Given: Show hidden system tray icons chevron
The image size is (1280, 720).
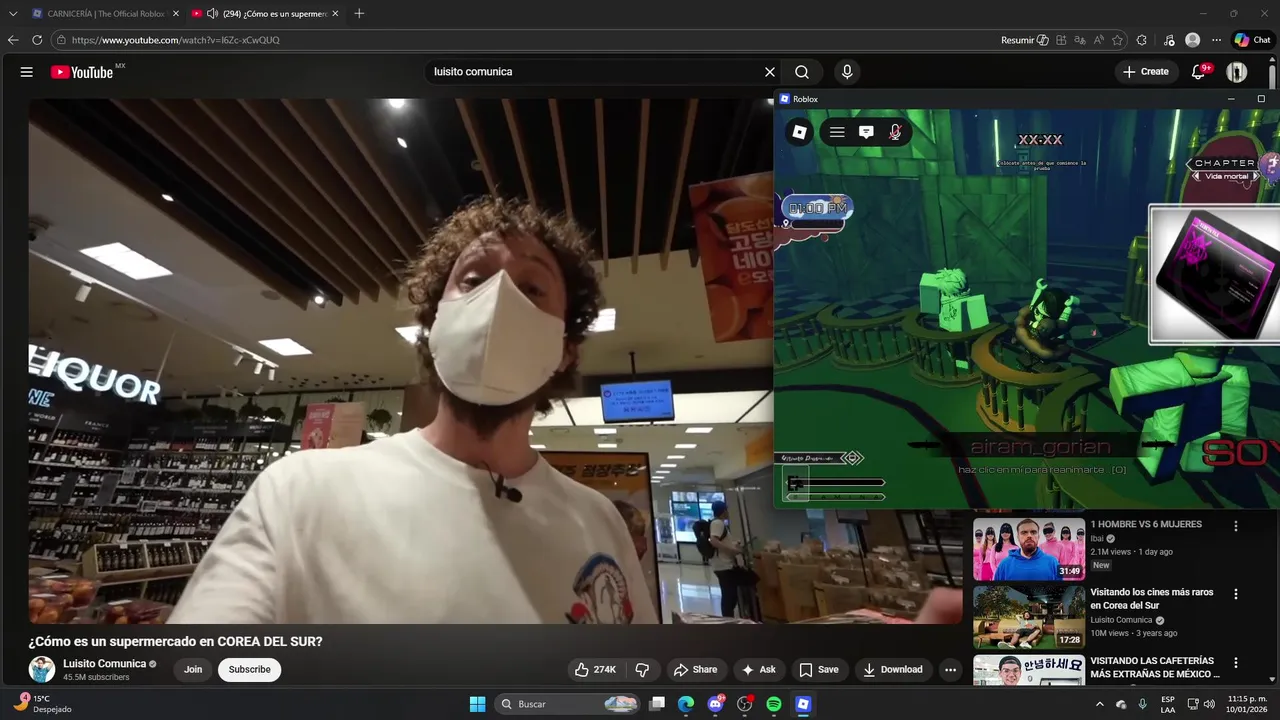Looking at the screenshot, I should pyautogui.click(x=1100, y=704).
